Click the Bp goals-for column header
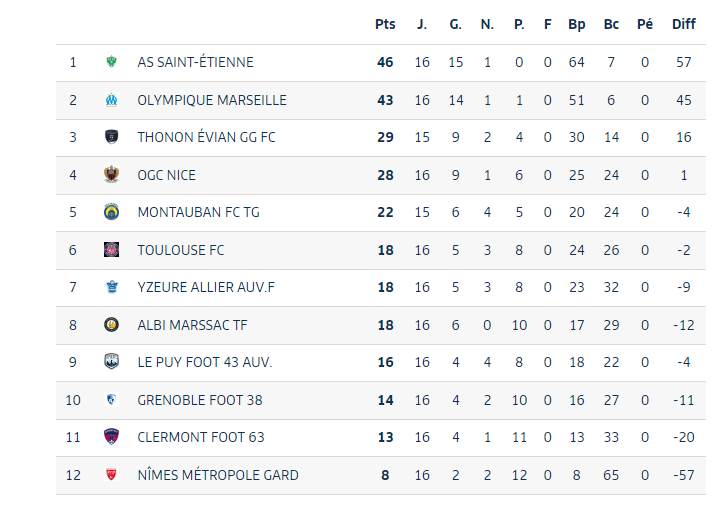Image resolution: width=717 pixels, height=507 pixels. click(576, 24)
